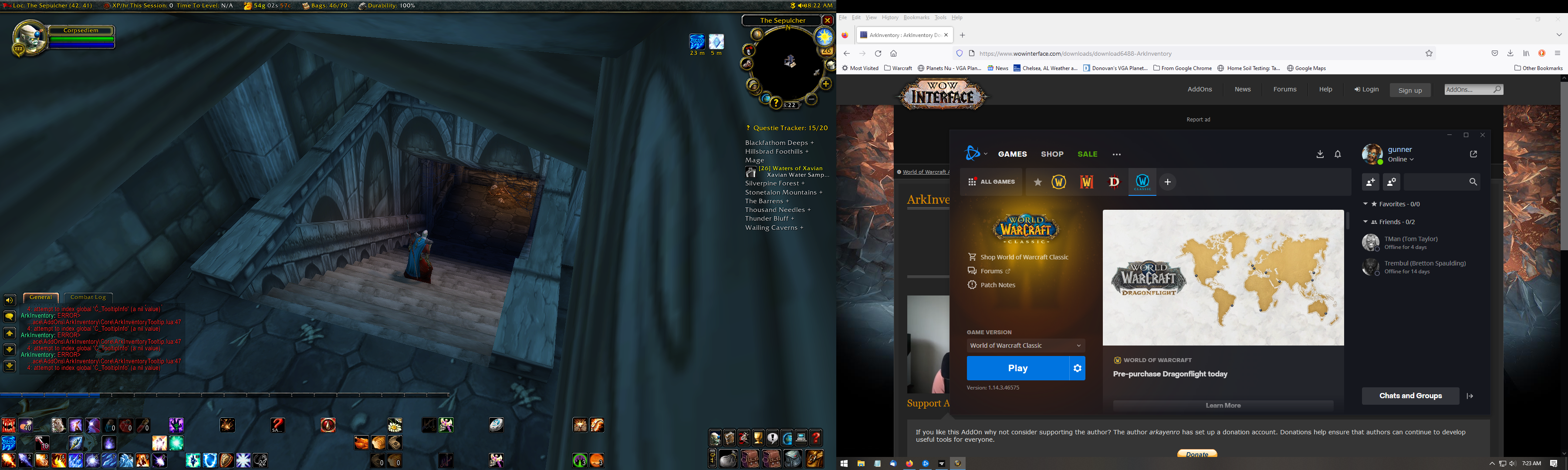Click the blue Play button
Image resolution: width=1568 pixels, height=470 pixels.
pos(1018,368)
